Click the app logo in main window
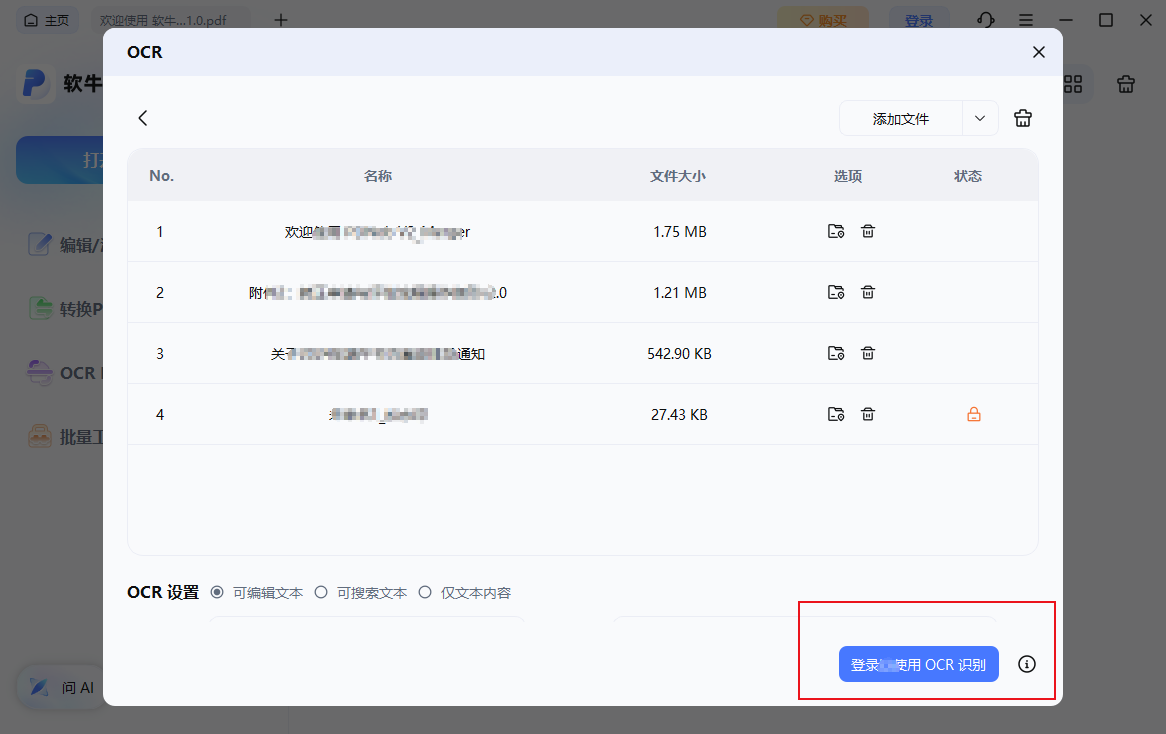Image resolution: width=1166 pixels, height=734 pixels. coord(34,83)
